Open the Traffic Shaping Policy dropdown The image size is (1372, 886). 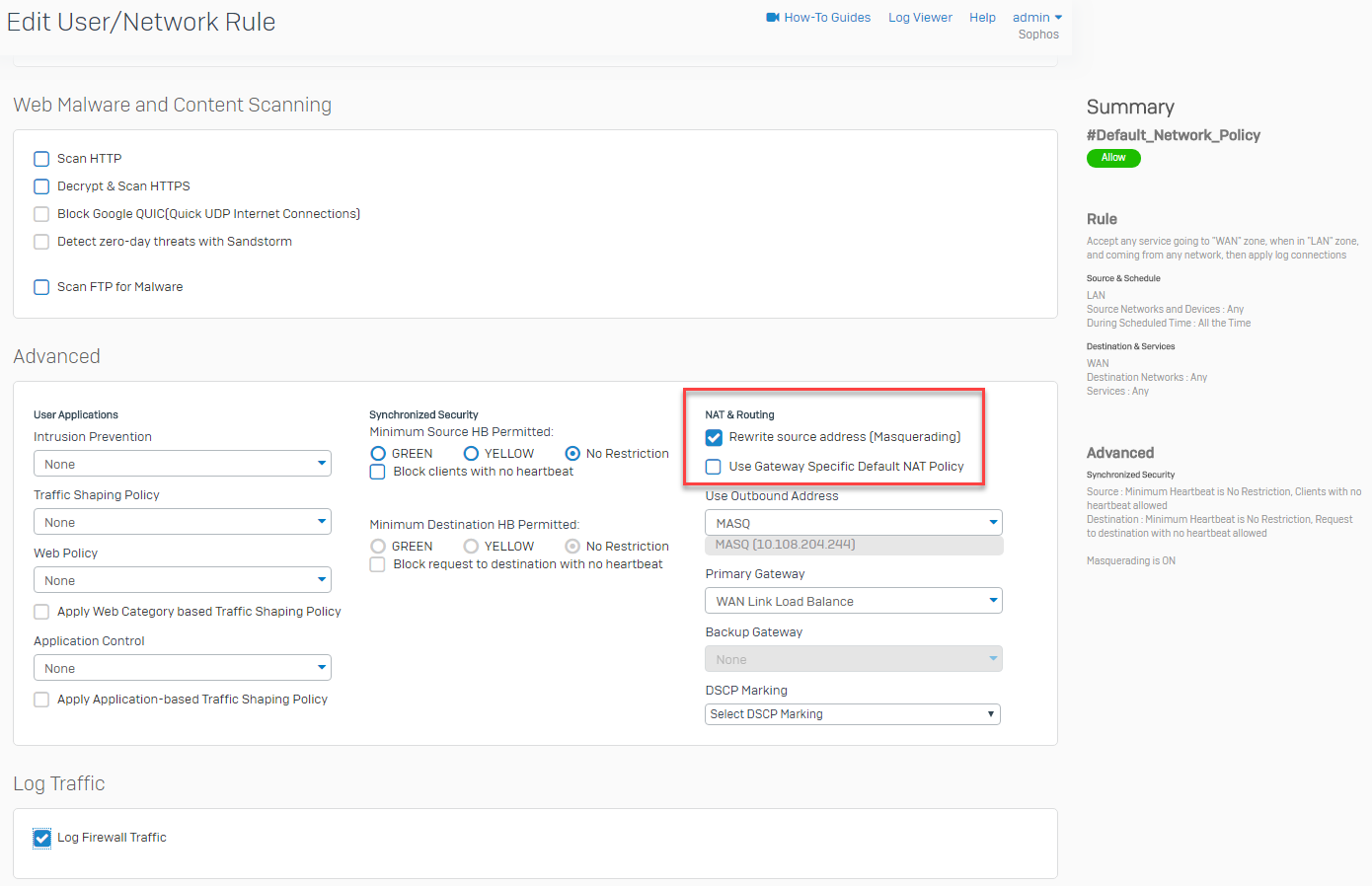(183, 522)
